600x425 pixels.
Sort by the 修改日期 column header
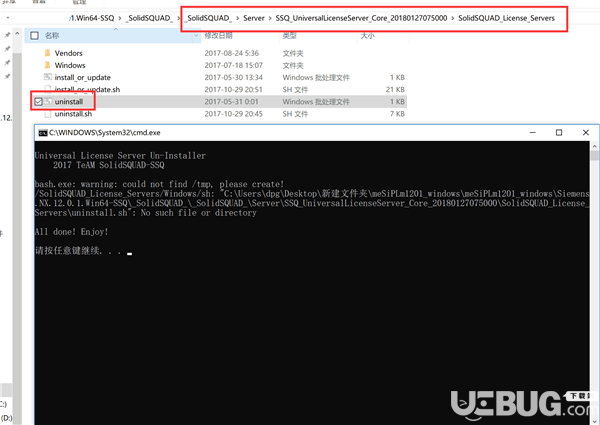point(218,36)
